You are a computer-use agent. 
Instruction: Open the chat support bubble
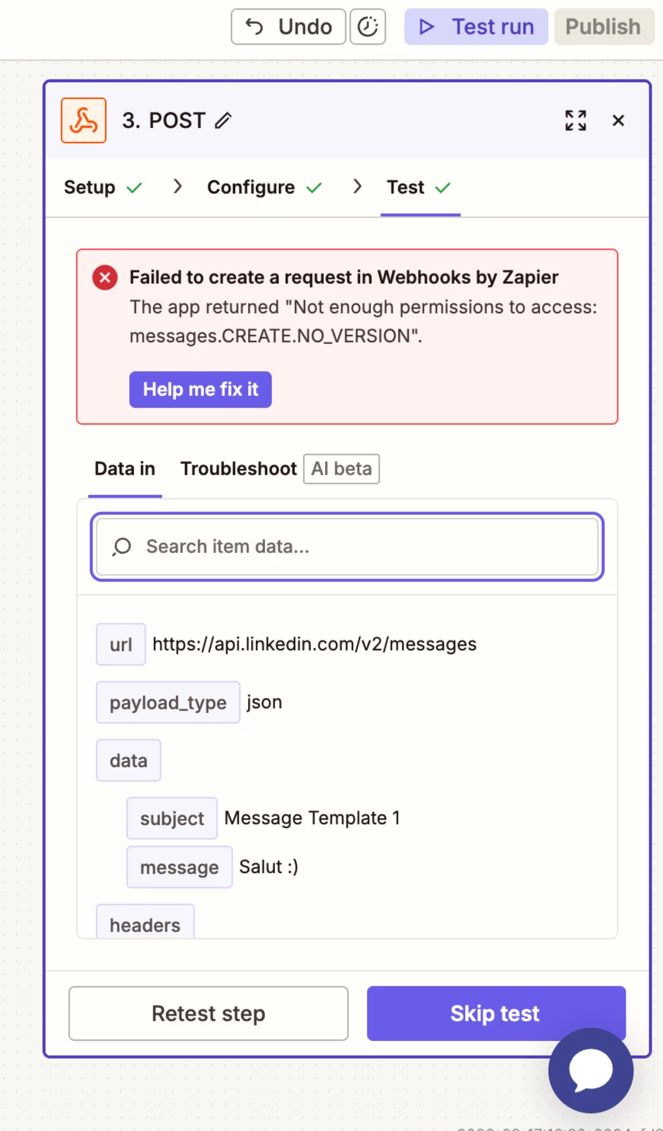[x=591, y=1070]
